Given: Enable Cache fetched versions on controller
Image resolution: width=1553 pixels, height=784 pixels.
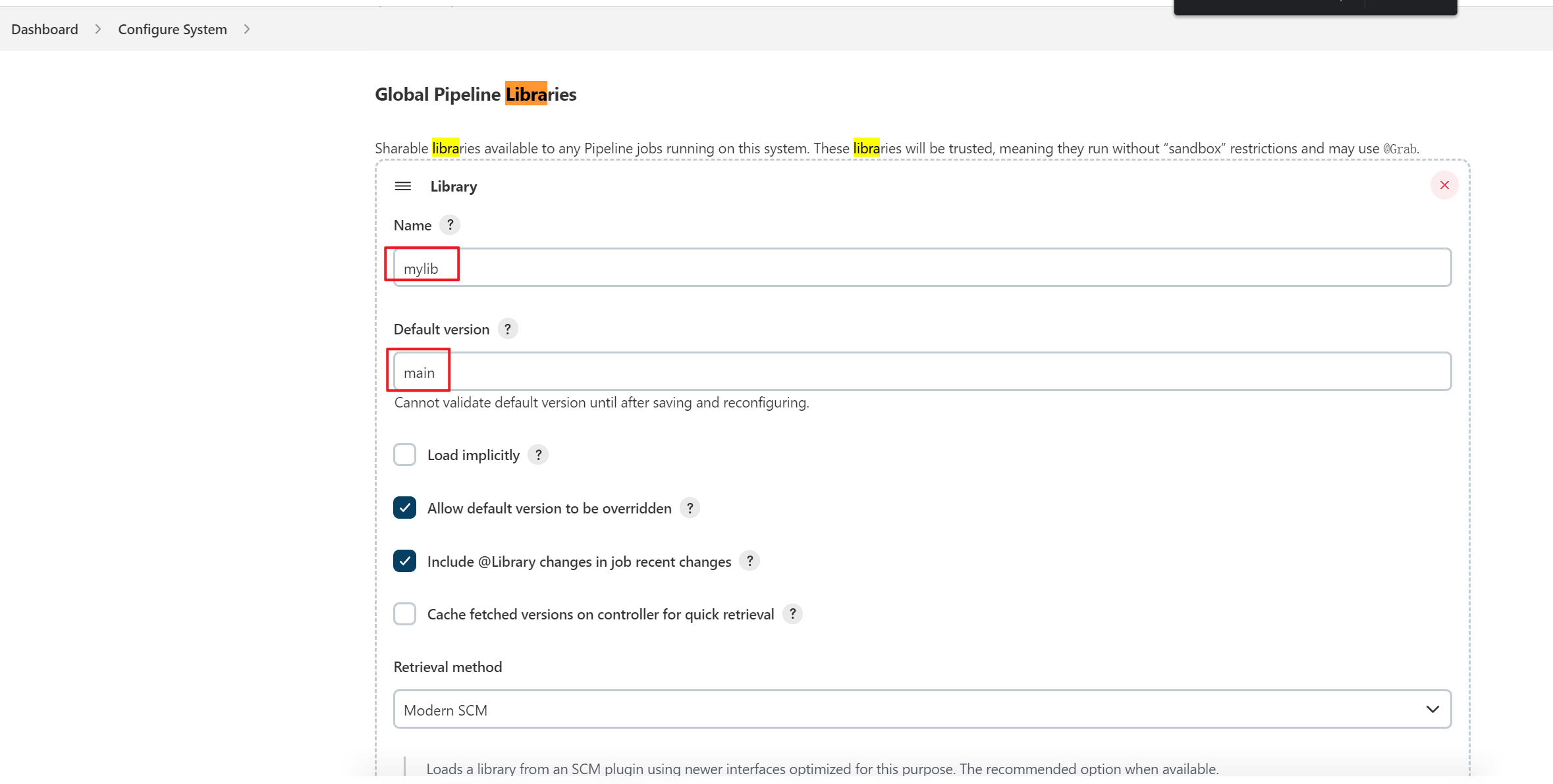Looking at the screenshot, I should tap(405, 615).
